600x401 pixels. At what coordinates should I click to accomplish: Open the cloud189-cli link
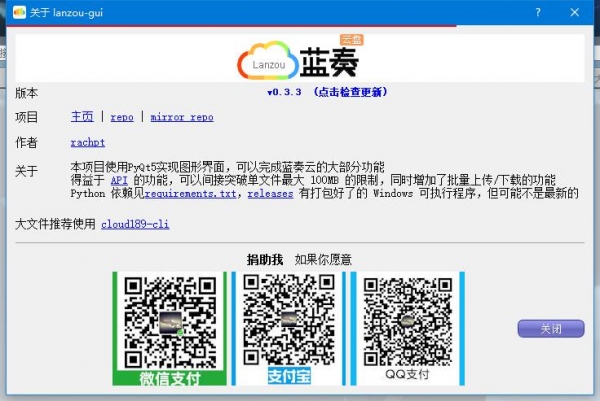point(135,224)
